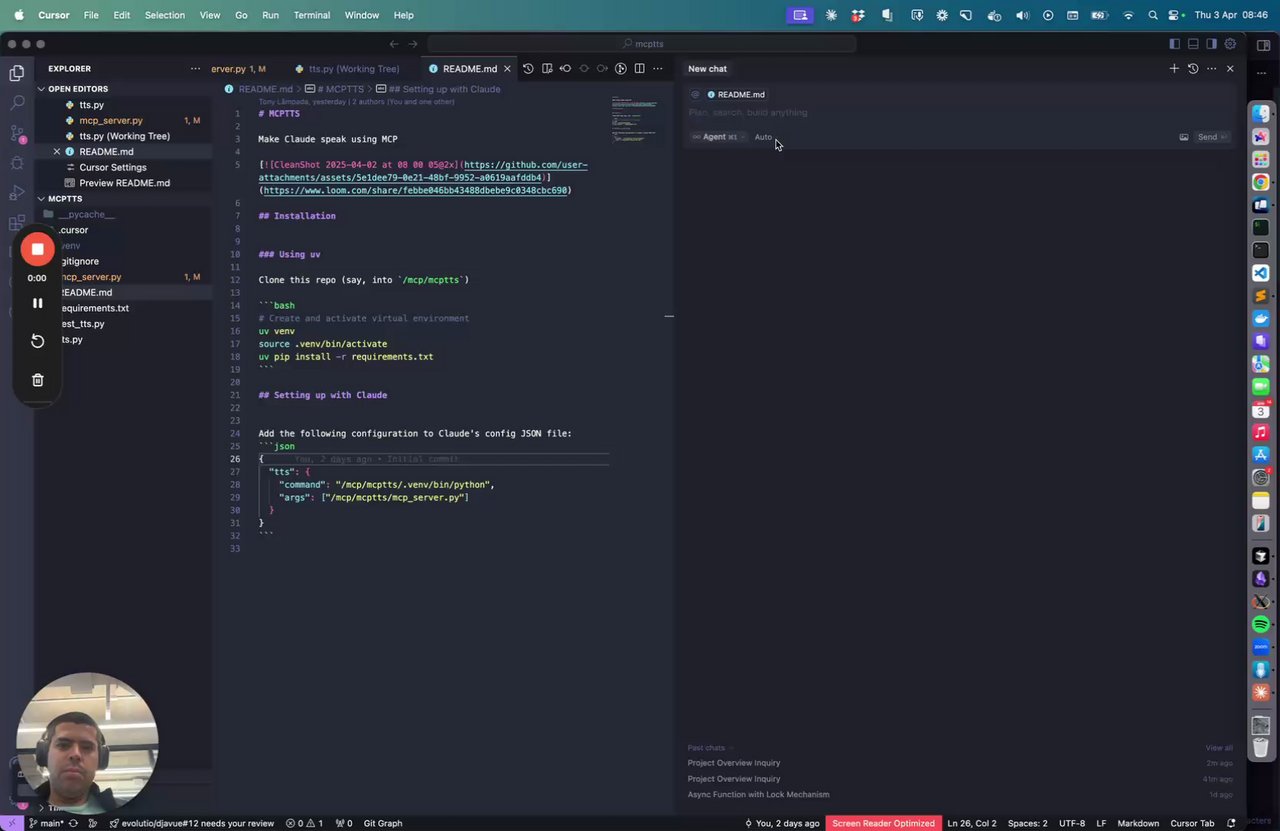1280x831 pixels.
Task: Open requirements.txt in the file tree
Action: coord(95,308)
